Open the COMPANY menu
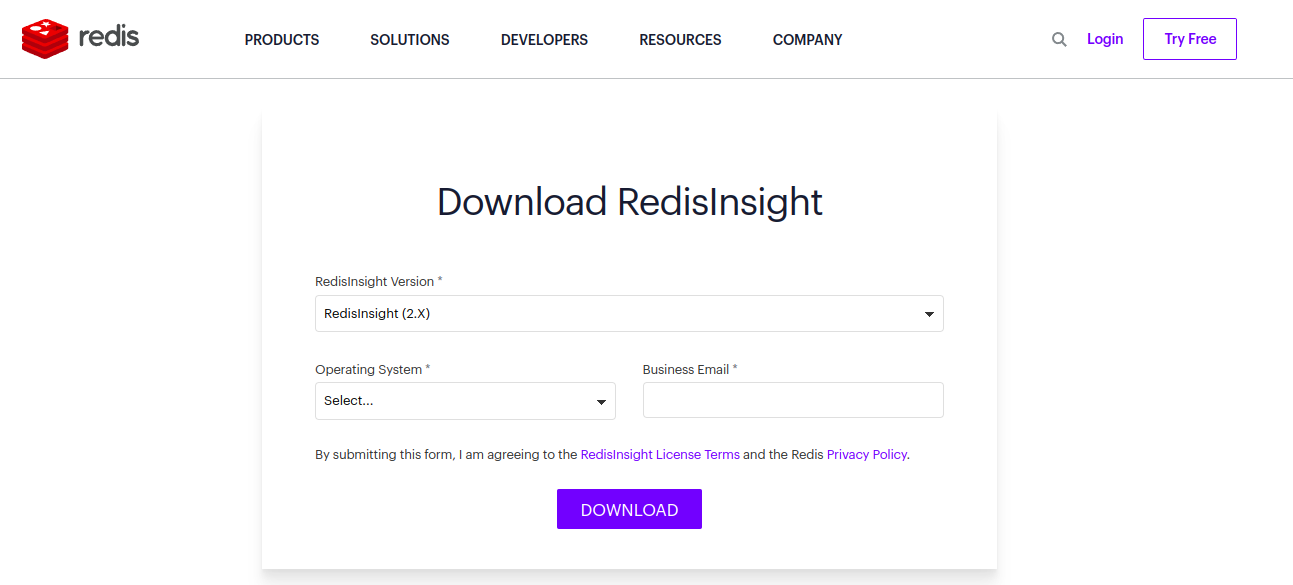The height and width of the screenshot is (585, 1293). 807,39
